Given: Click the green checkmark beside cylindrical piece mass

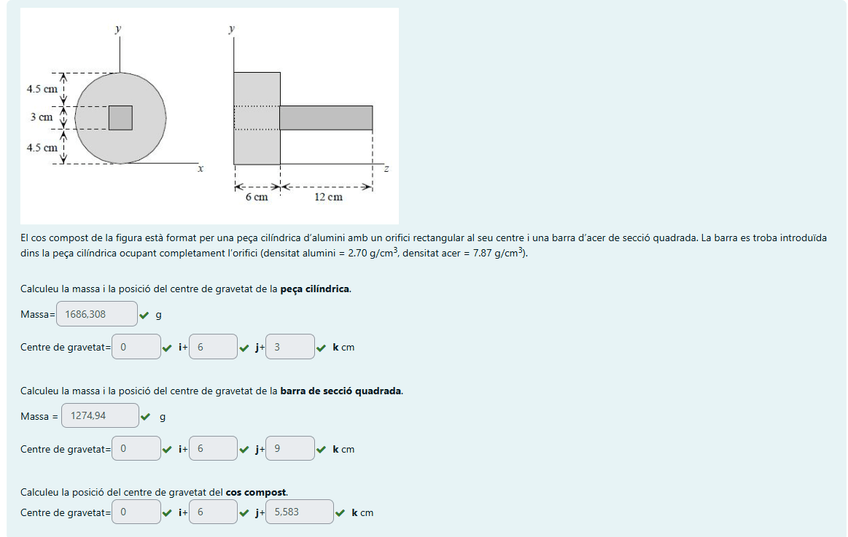Looking at the screenshot, I should (146, 315).
